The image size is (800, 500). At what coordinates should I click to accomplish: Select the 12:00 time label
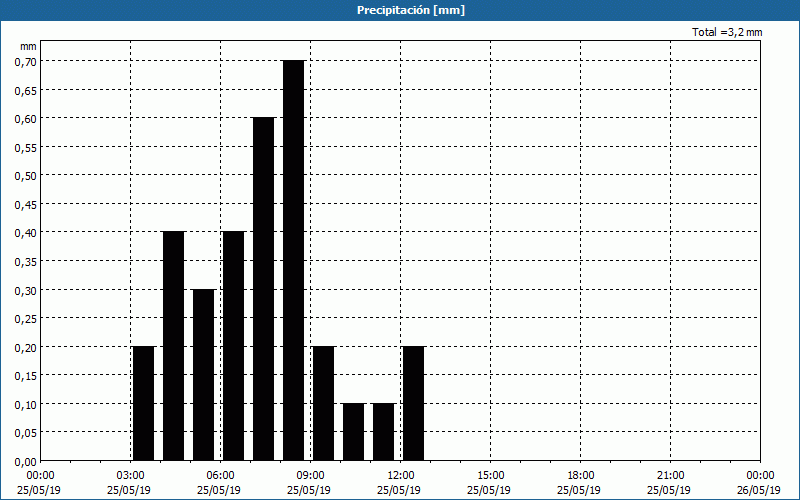[401, 476]
